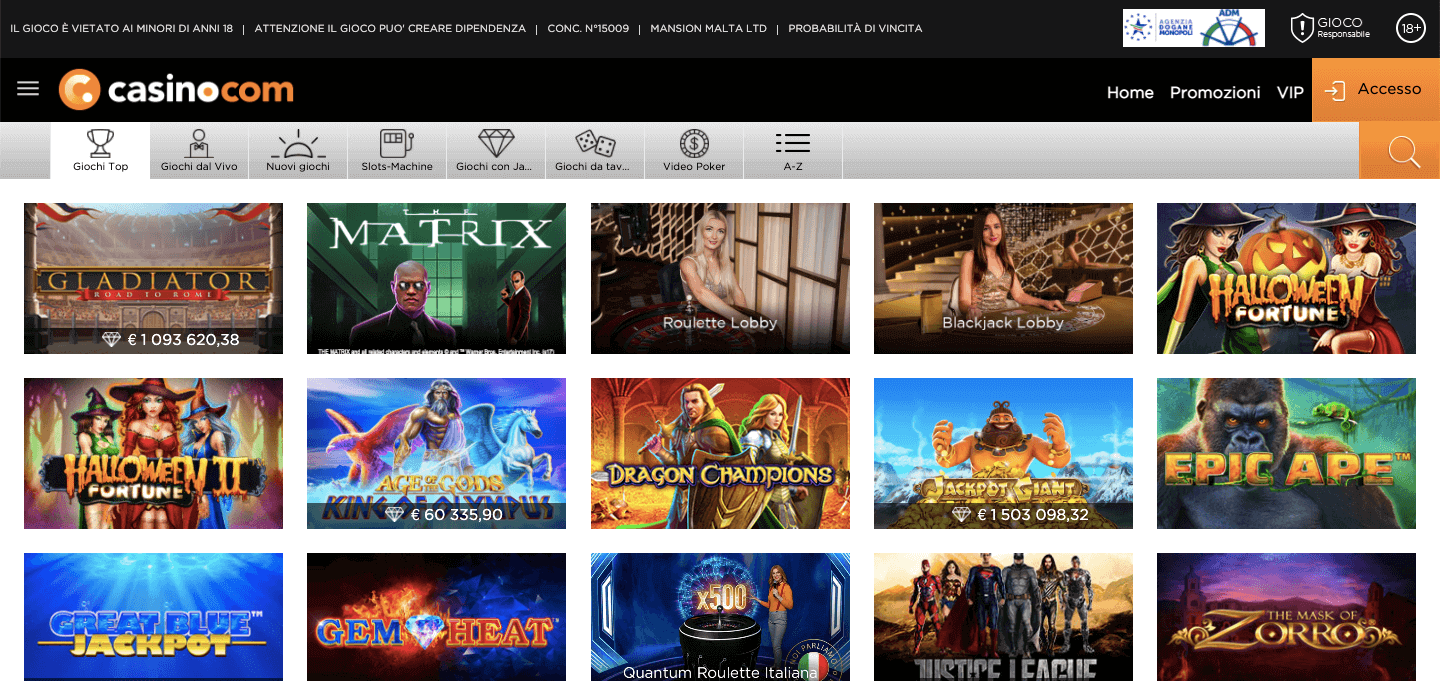Enter the Roulette Lobby
Image resolution: width=1440 pixels, height=681 pixels.
[x=720, y=278]
